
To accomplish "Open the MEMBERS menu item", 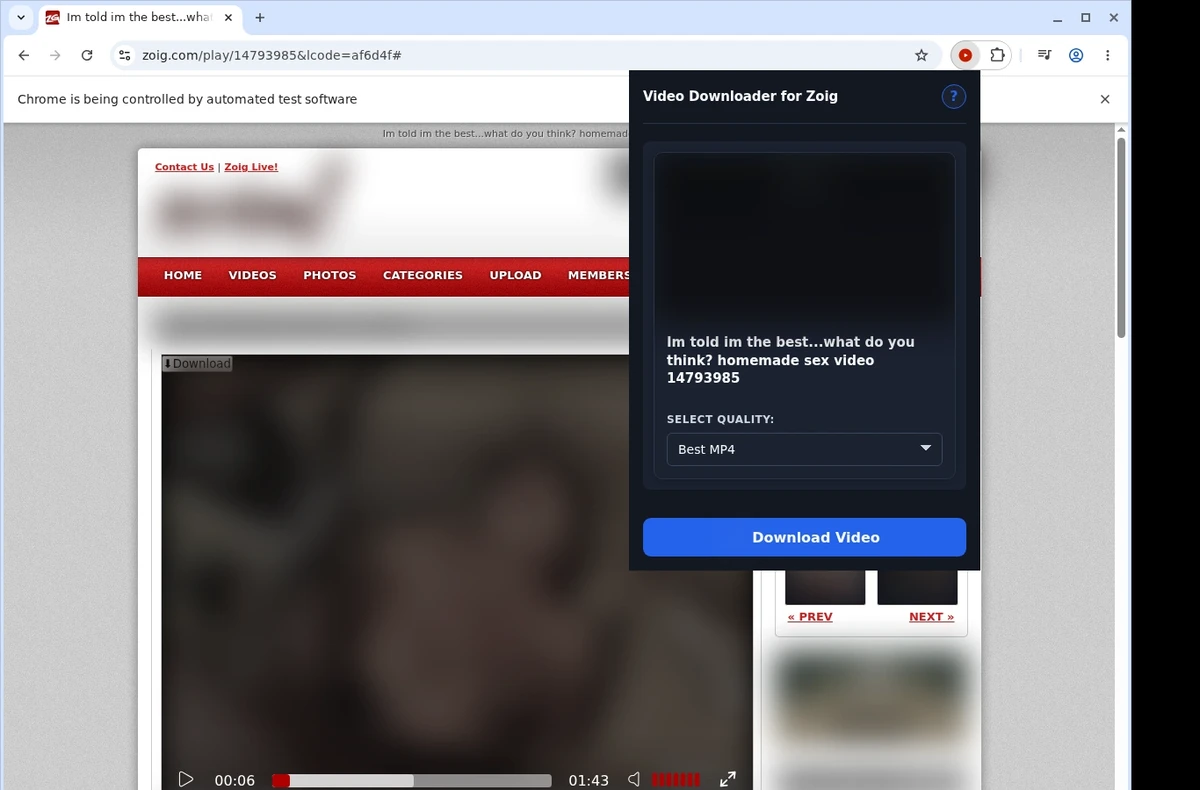I will pos(598,275).
